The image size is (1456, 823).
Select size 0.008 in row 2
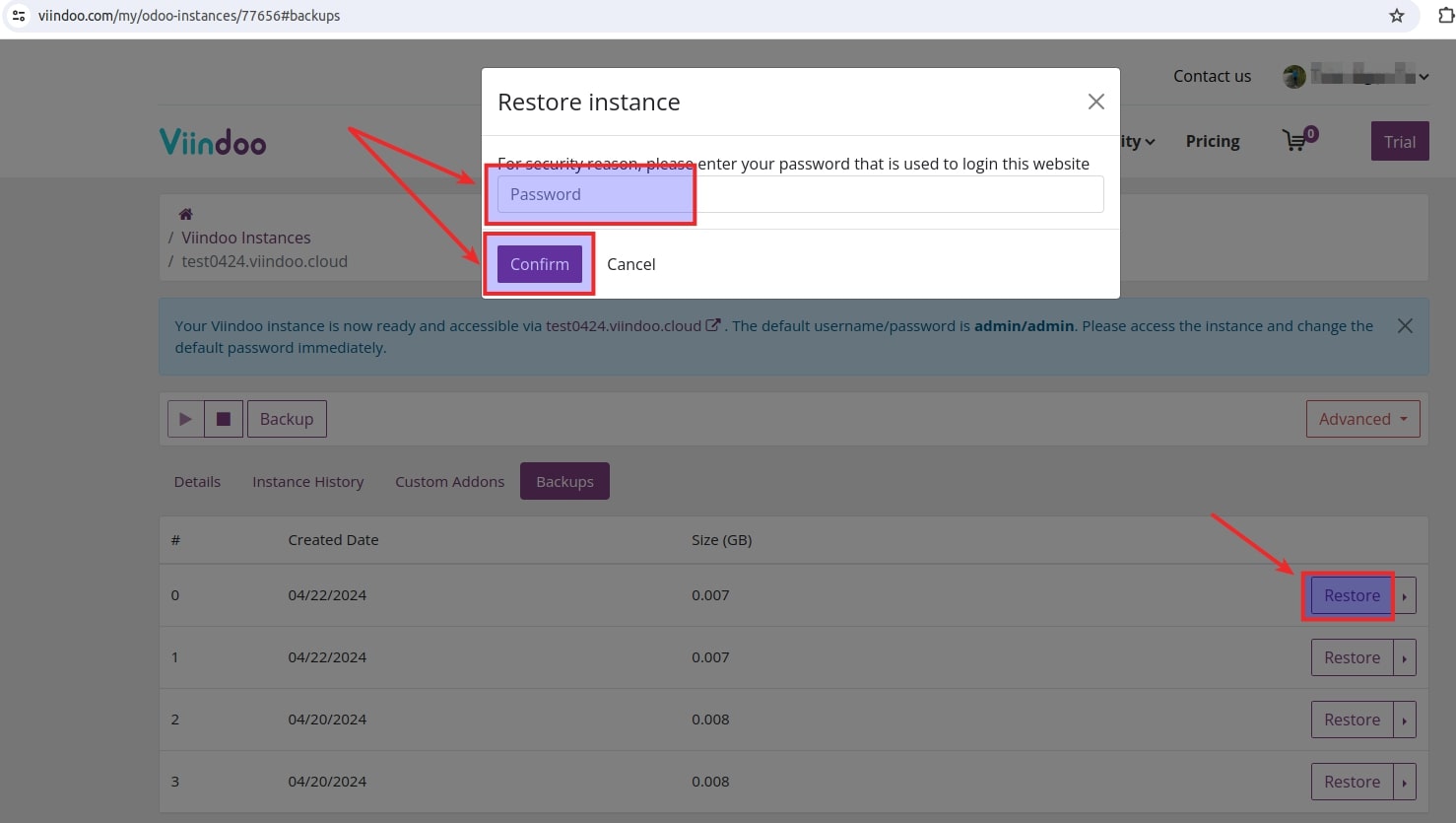coord(710,720)
